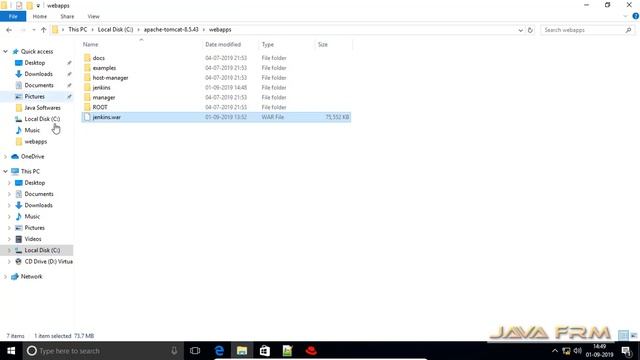
Task: Click apache-tomcat-8.5.43 in the address breadcrumb
Action: [171, 29]
